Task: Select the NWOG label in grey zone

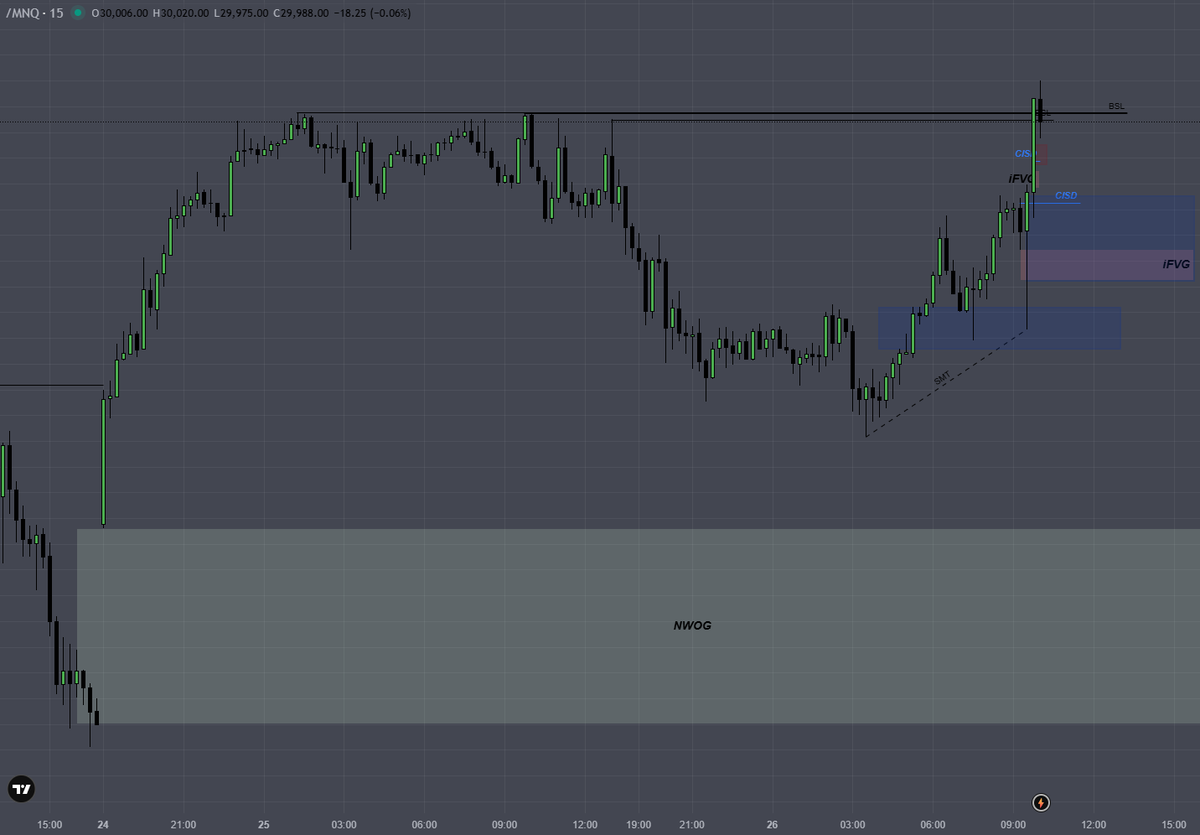Action: click(x=692, y=625)
